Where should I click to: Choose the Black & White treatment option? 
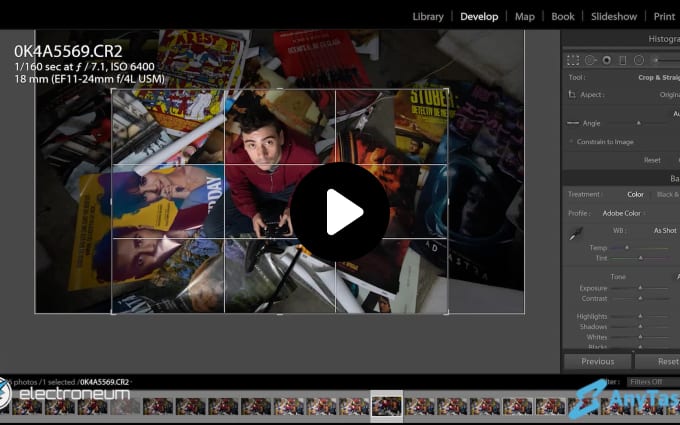coord(668,195)
